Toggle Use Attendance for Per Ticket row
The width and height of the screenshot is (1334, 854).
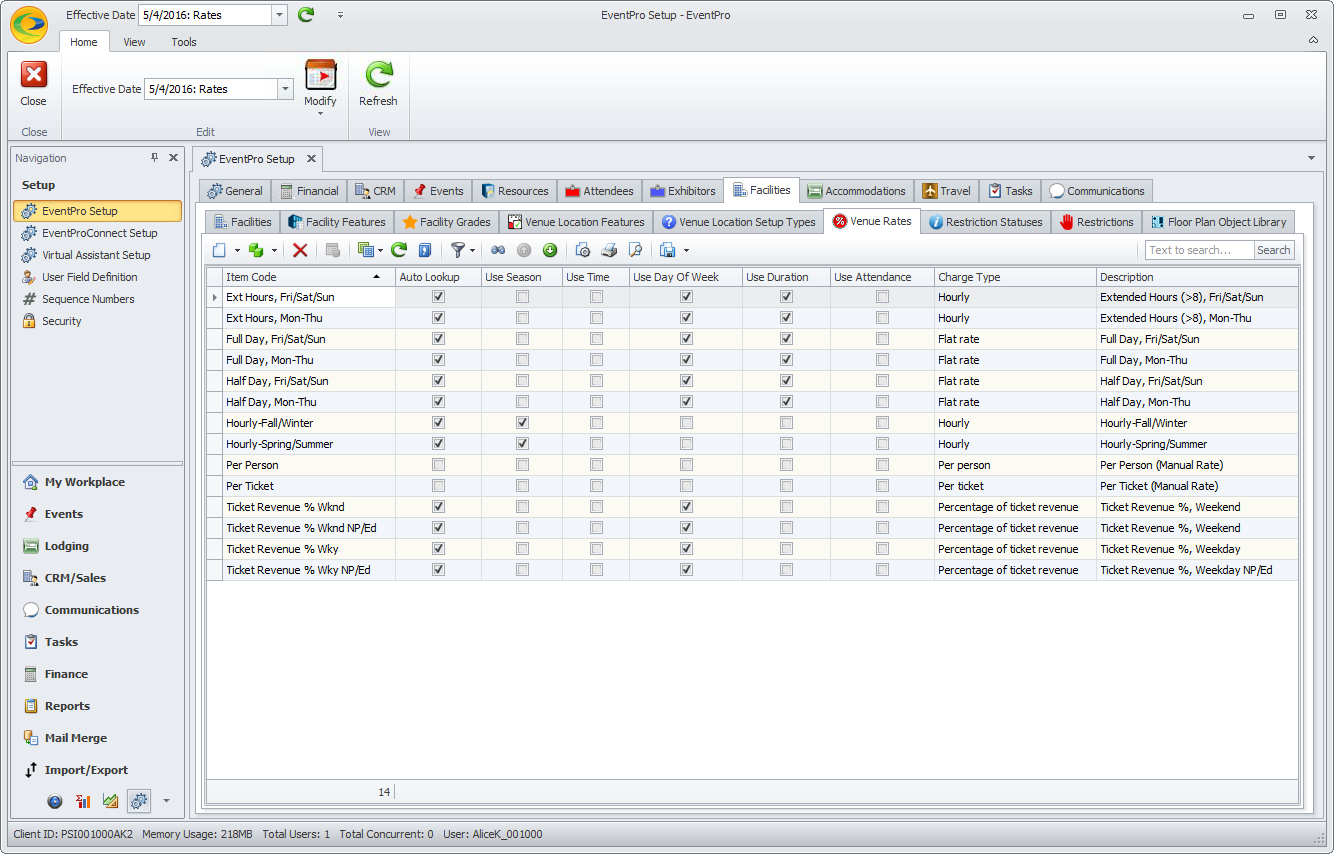point(882,486)
